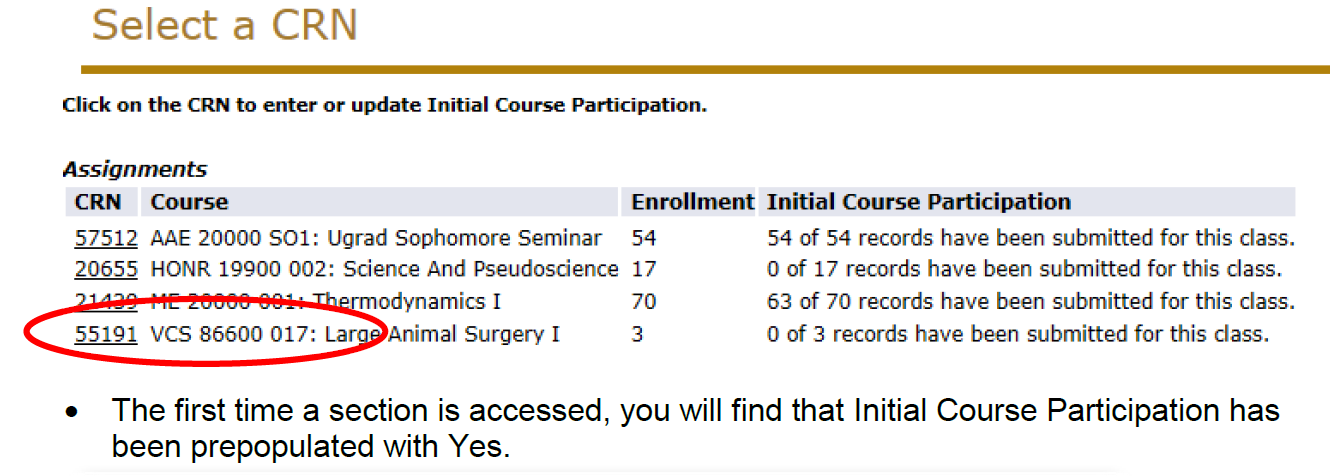This screenshot has width=1341, height=476.
Task: Click enrollment value 17
Action: click(x=644, y=269)
